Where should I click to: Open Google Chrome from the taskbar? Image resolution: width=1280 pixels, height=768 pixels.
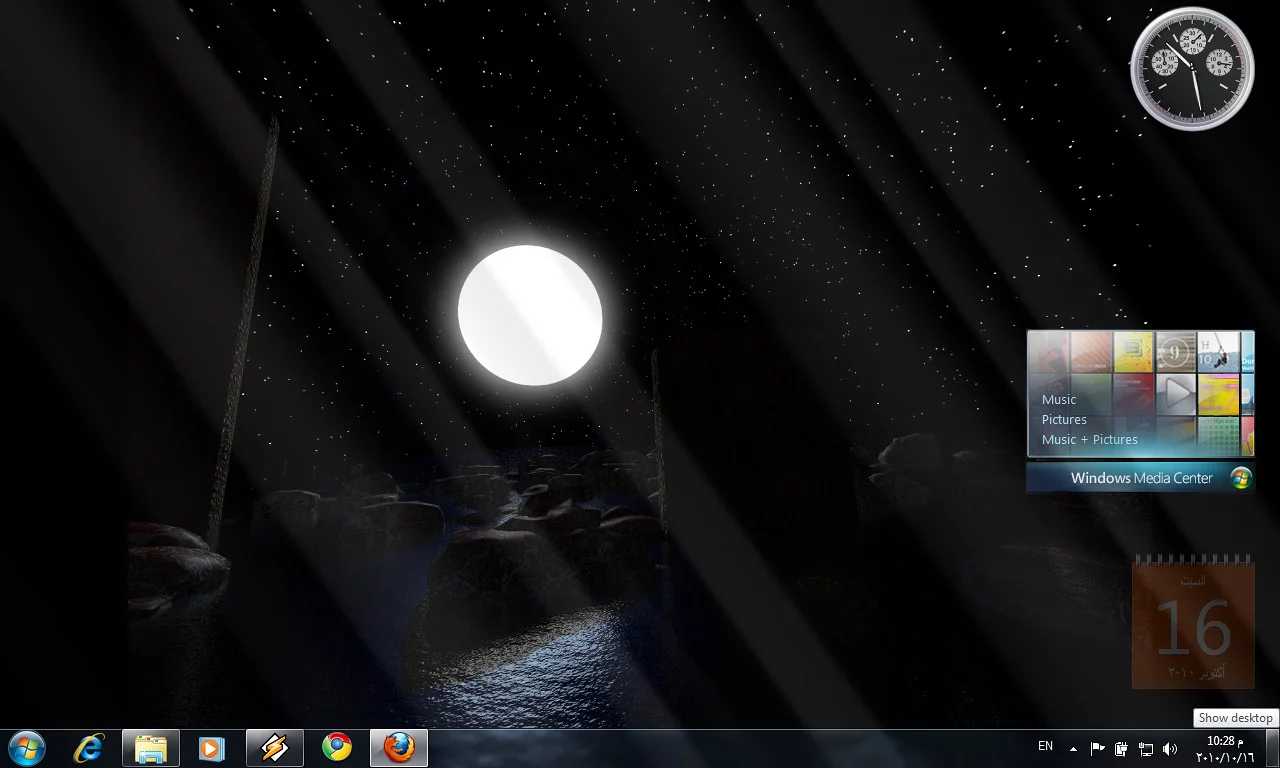point(337,748)
